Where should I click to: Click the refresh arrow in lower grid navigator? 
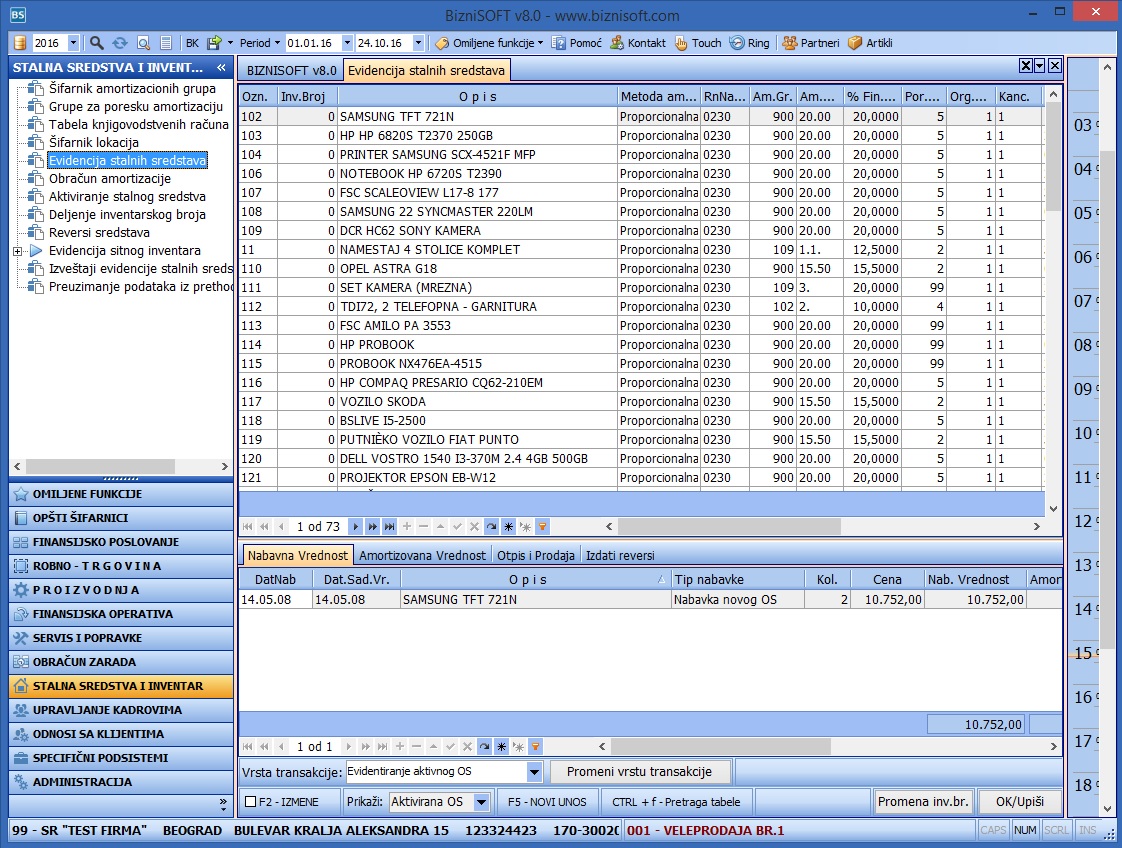[x=484, y=746]
